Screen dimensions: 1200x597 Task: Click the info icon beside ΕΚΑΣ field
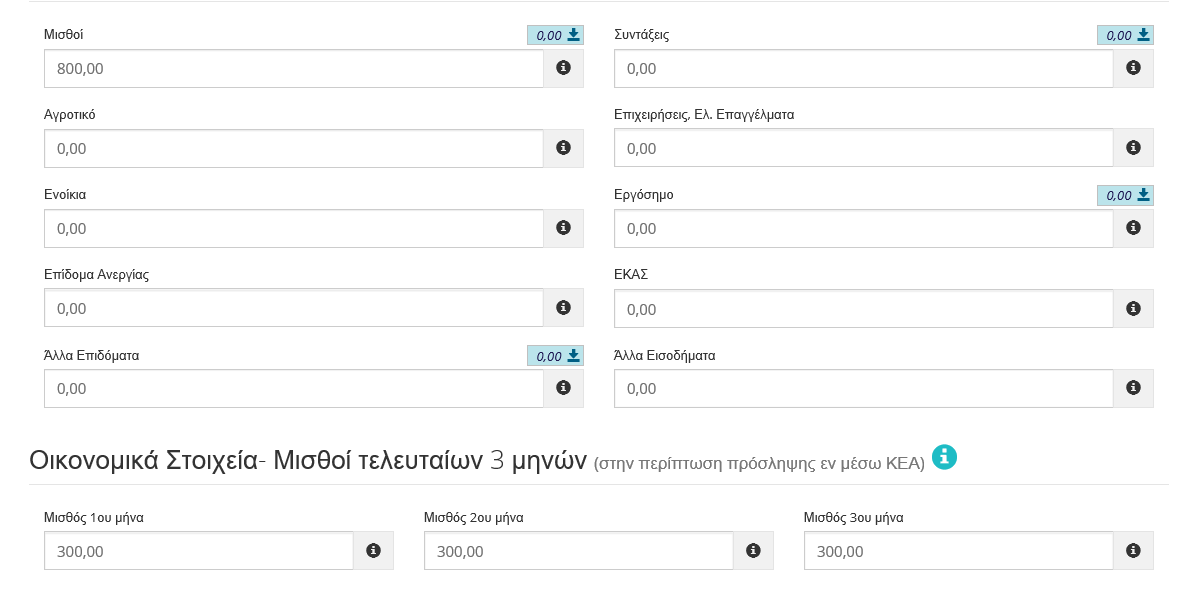click(1133, 309)
